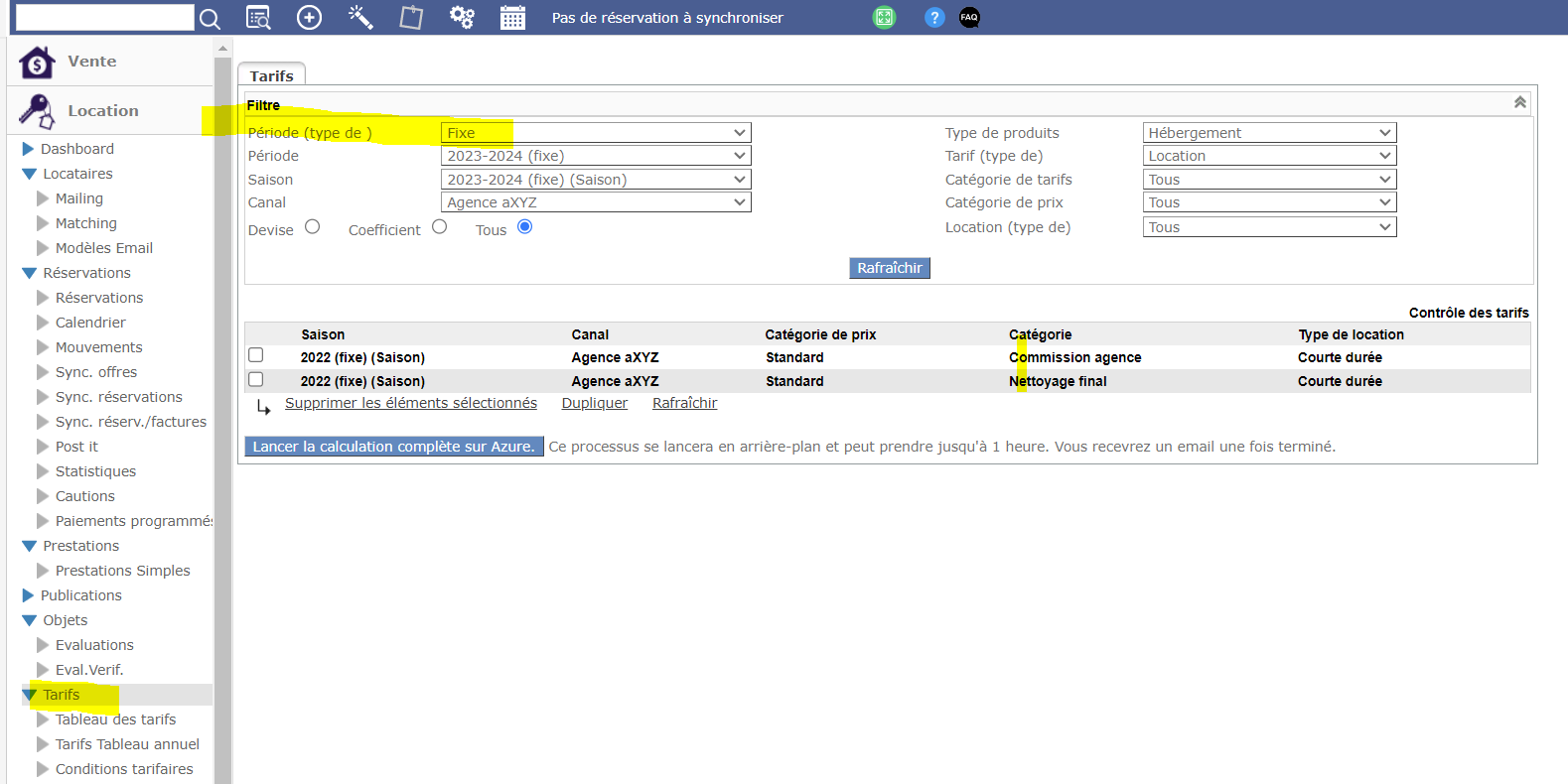
Task: Click the plus circle add icon
Action: pyautogui.click(x=310, y=18)
